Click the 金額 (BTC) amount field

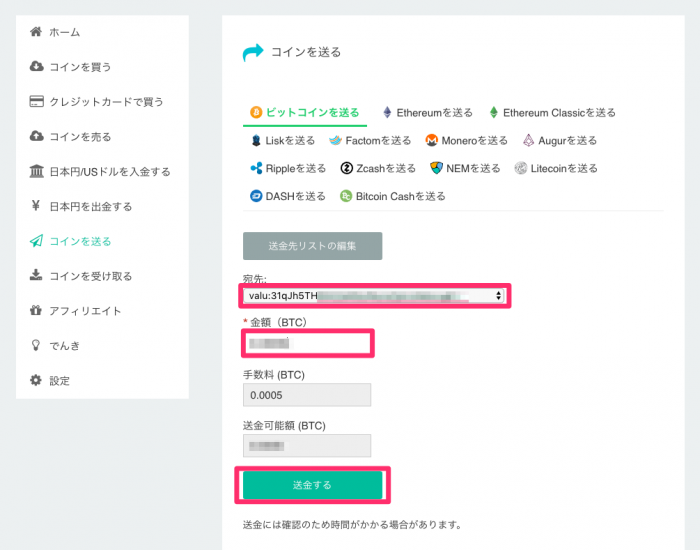pos(307,343)
